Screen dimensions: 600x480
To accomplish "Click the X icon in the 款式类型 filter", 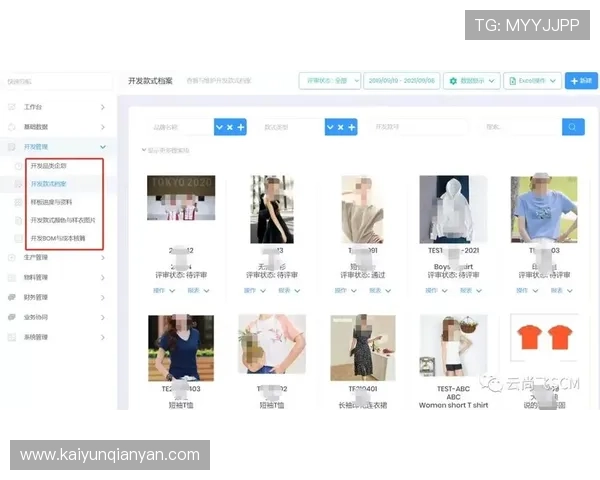I will point(341,127).
